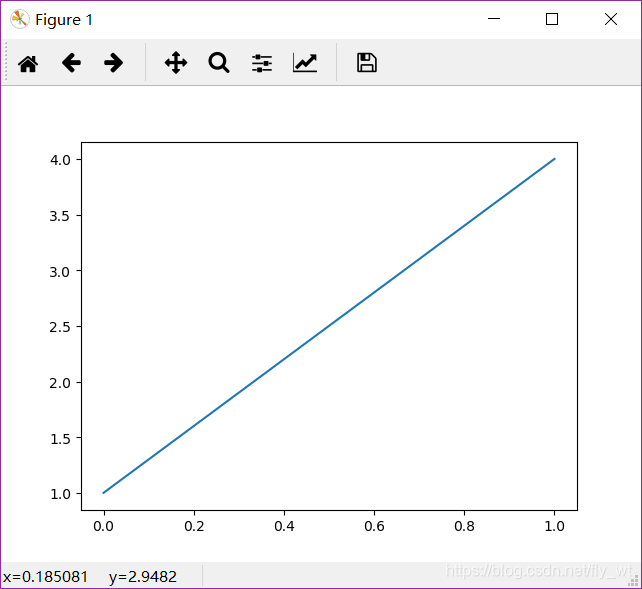This screenshot has width=642, height=589.
Task: Go back to the previous view
Action: point(71,63)
